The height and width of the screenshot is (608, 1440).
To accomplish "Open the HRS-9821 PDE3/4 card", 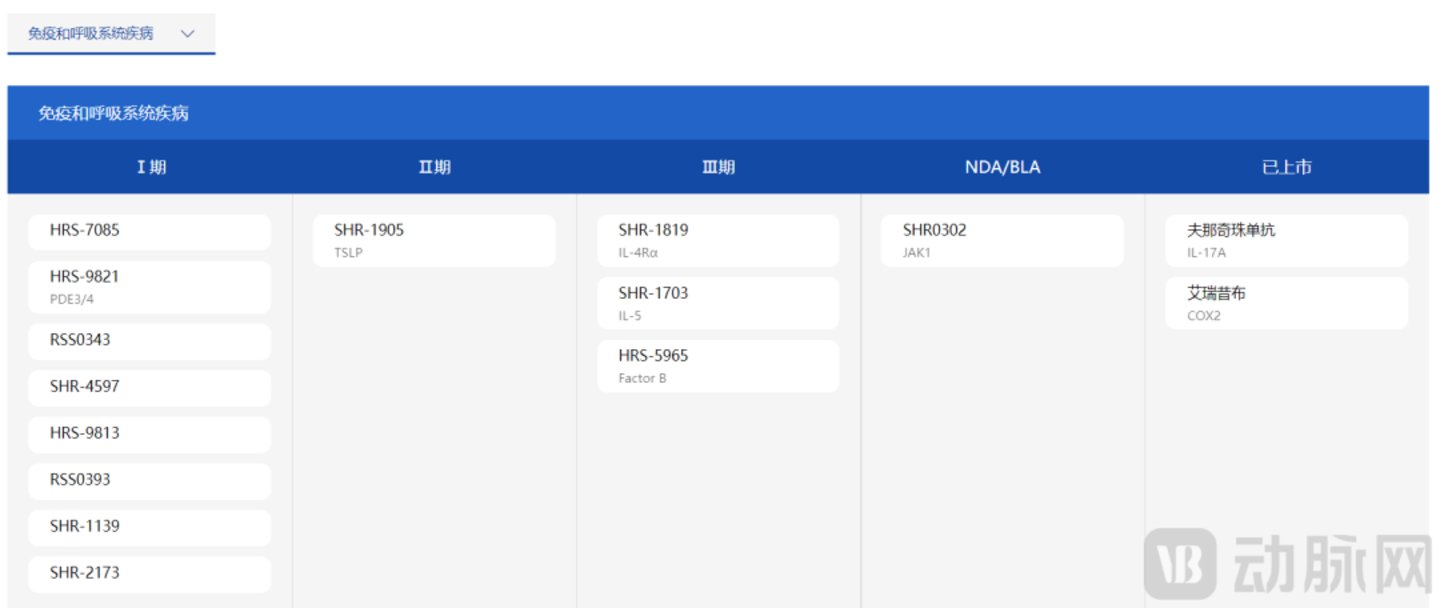I will pyautogui.click(x=149, y=287).
